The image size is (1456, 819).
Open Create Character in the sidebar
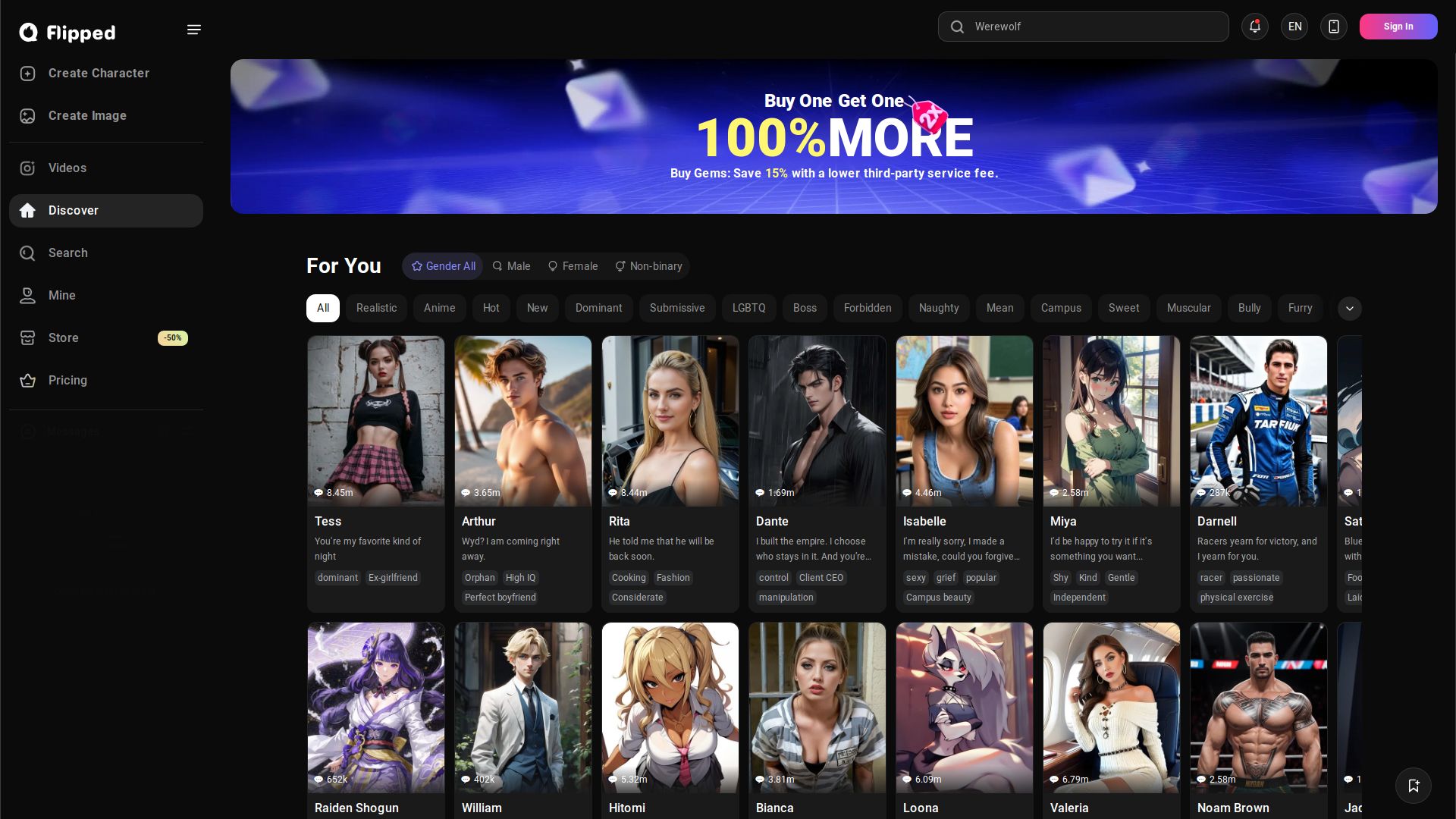pyautogui.click(x=99, y=74)
